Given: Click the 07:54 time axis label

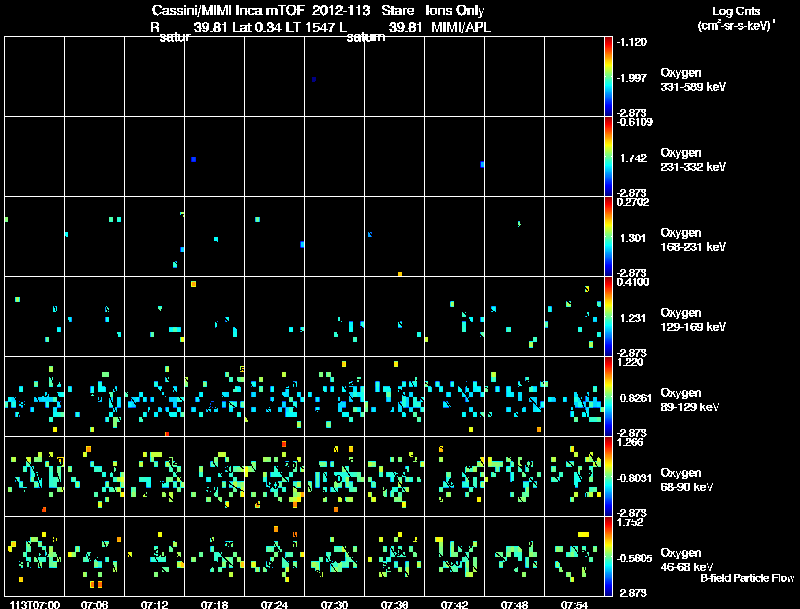Looking at the screenshot, I should 574,605.
